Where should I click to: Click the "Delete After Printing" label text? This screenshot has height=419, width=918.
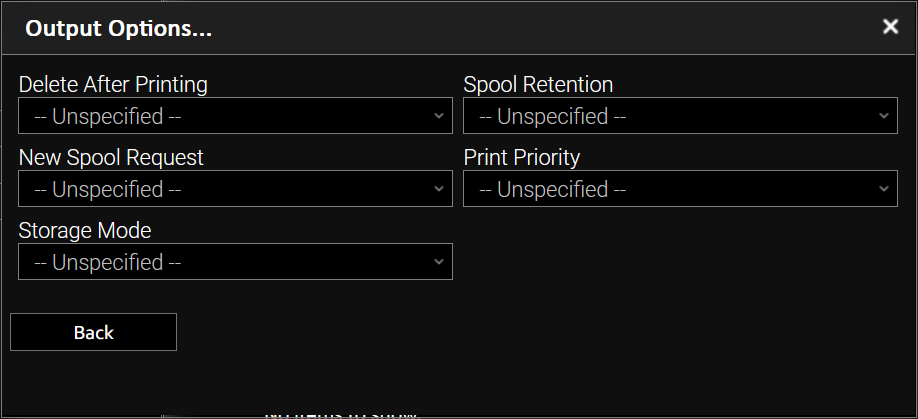click(113, 84)
